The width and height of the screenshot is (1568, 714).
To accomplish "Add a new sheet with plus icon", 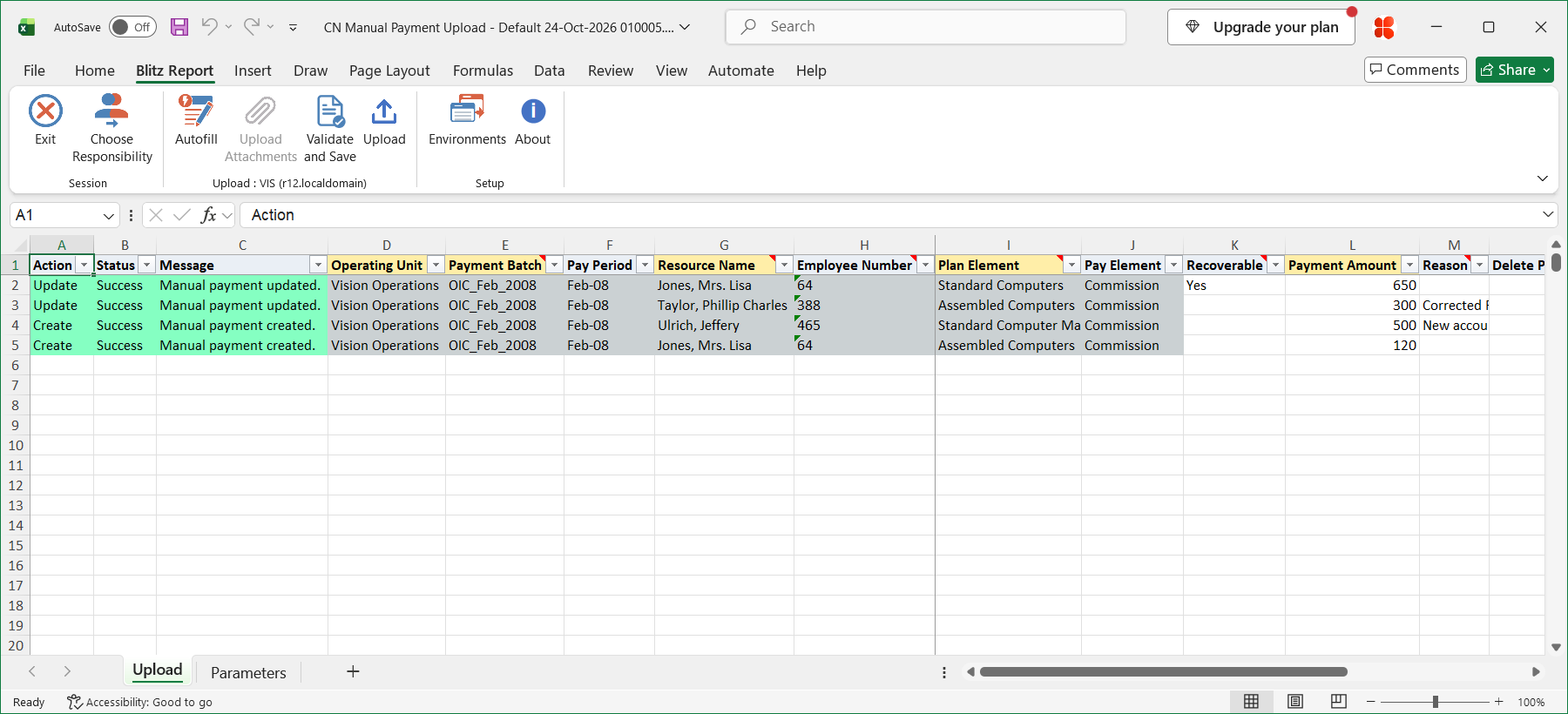I will pos(353,671).
